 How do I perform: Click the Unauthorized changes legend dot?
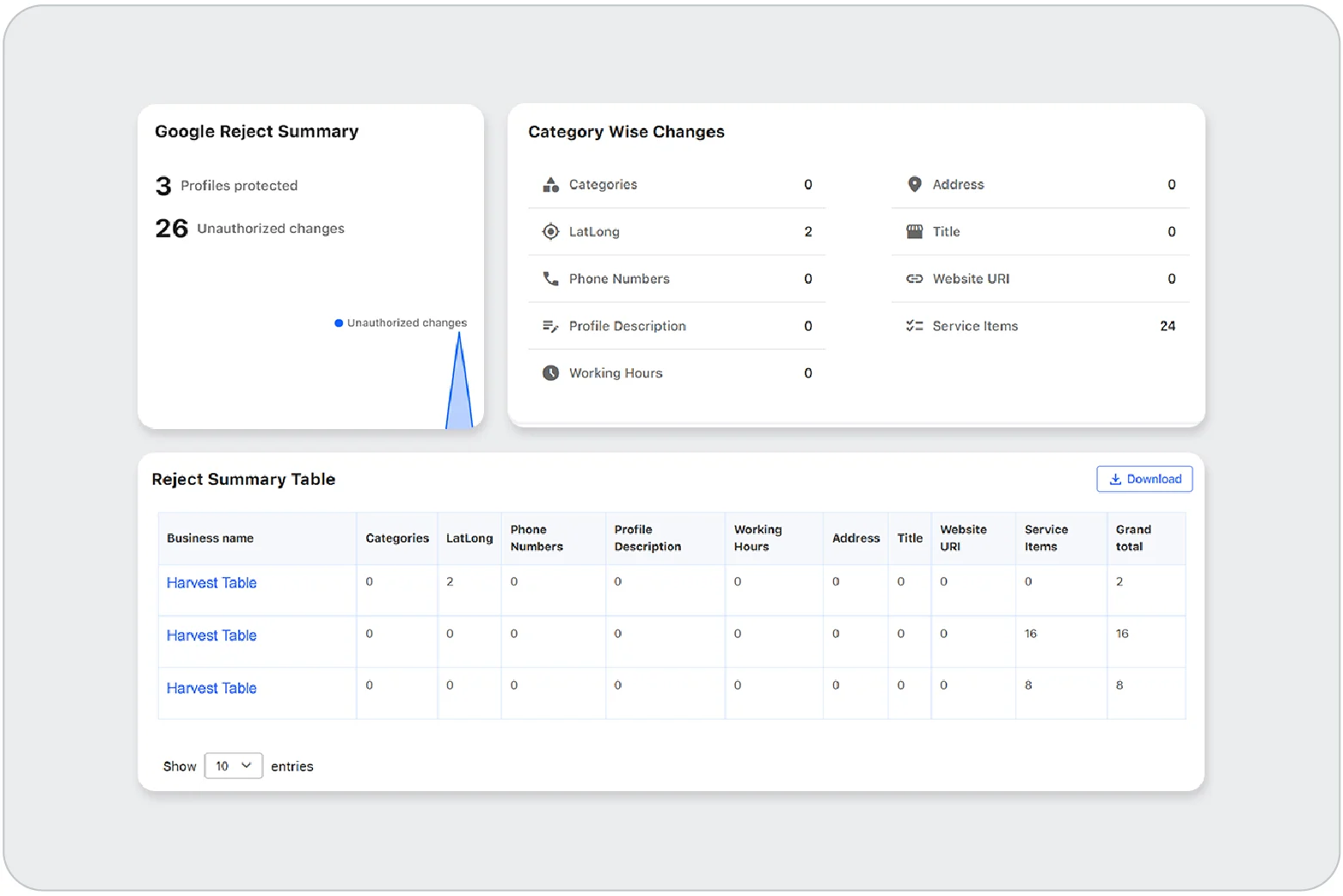click(339, 323)
